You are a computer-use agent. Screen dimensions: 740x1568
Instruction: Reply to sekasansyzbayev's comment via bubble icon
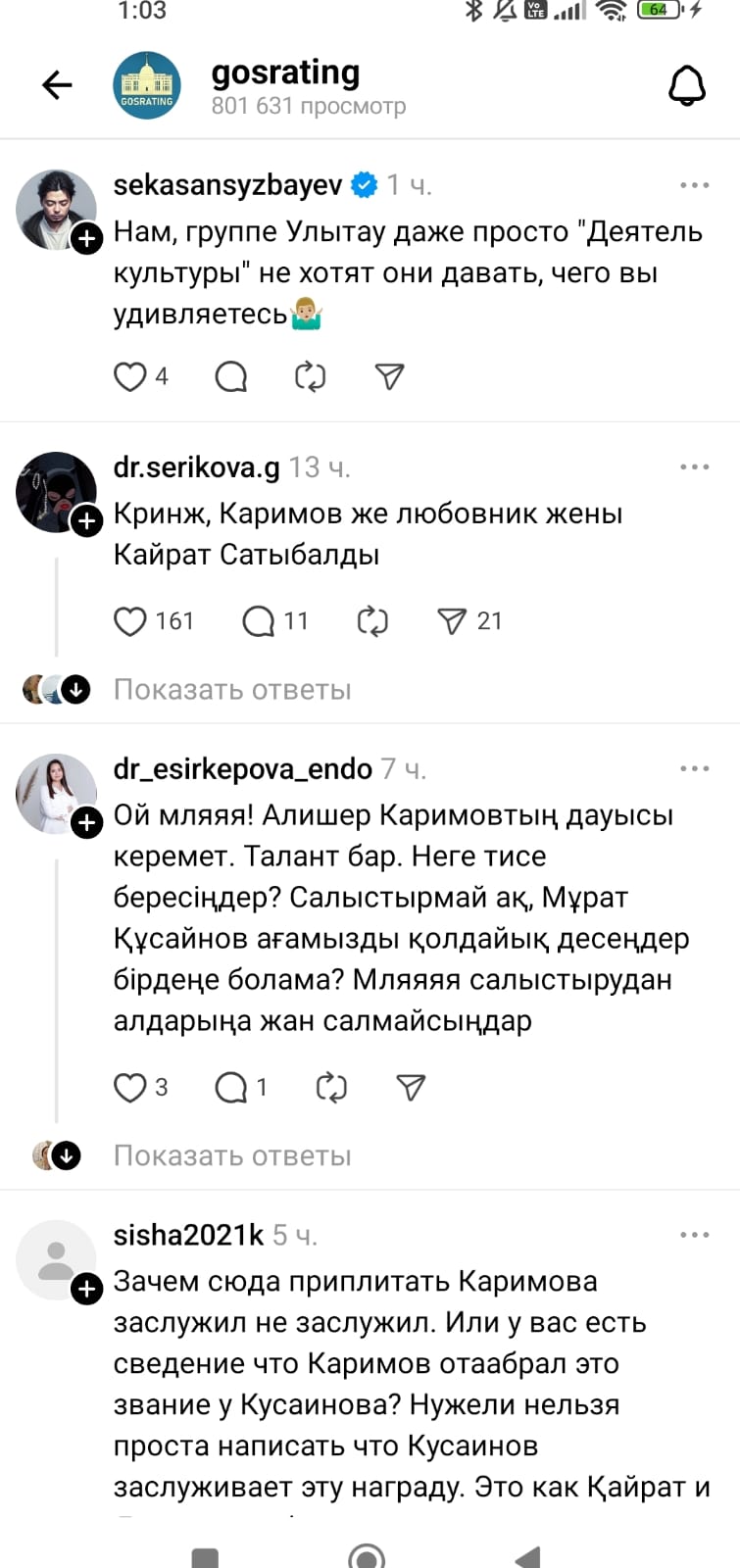[231, 376]
